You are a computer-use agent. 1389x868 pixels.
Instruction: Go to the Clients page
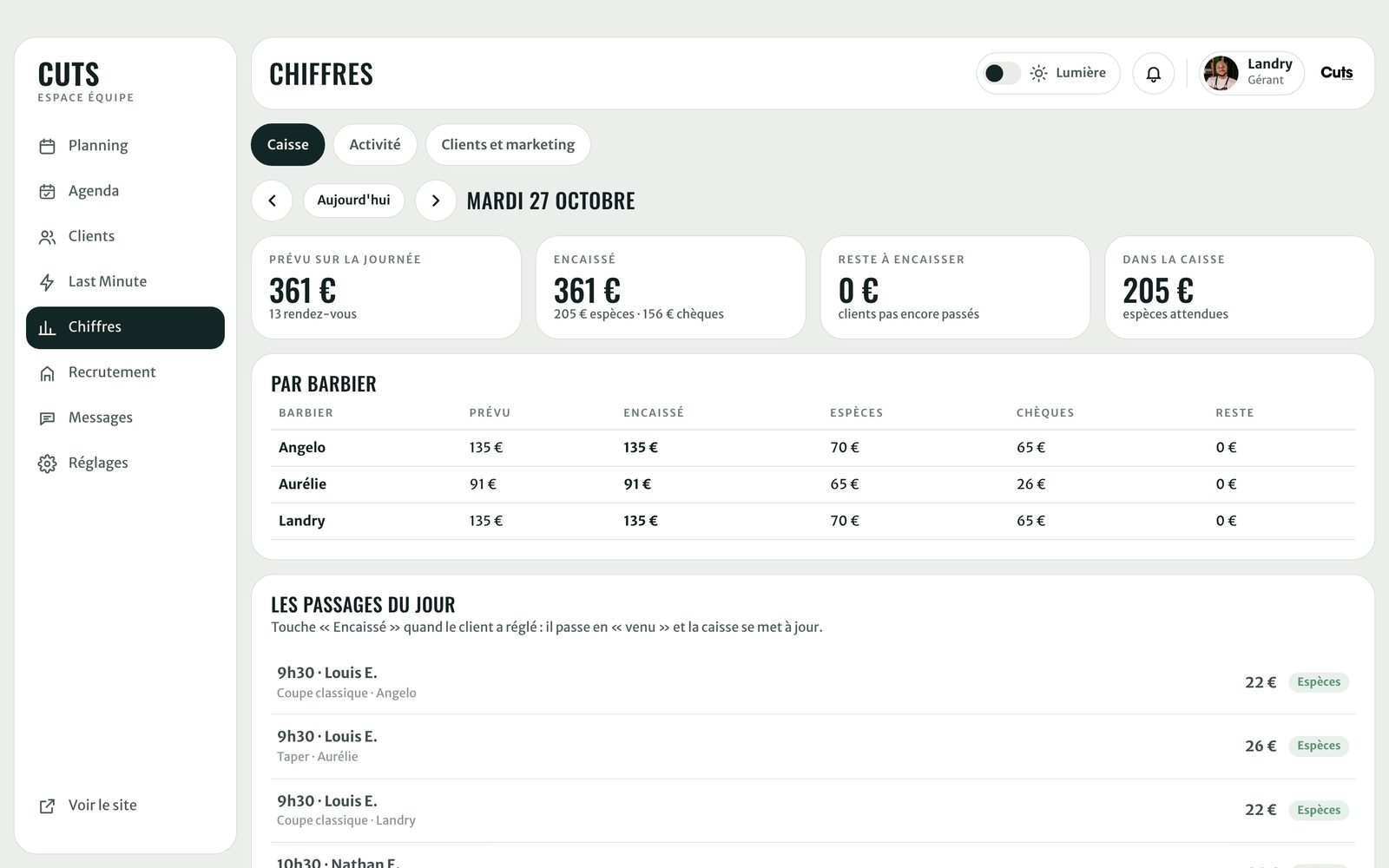pos(125,236)
